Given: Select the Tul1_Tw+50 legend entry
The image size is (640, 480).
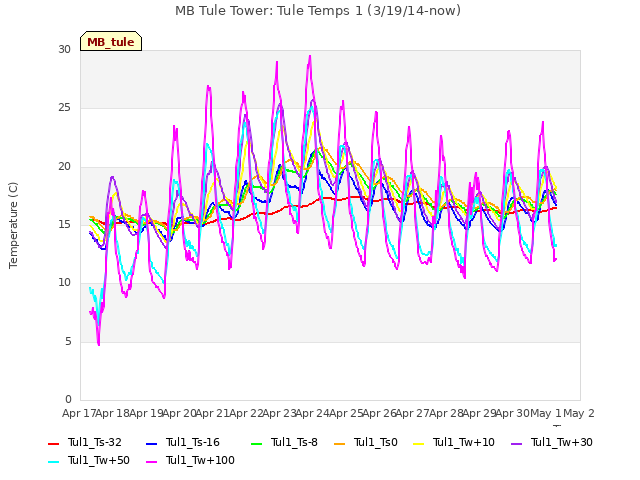Looking at the screenshot, I should pyautogui.click(x=89, y=460).
